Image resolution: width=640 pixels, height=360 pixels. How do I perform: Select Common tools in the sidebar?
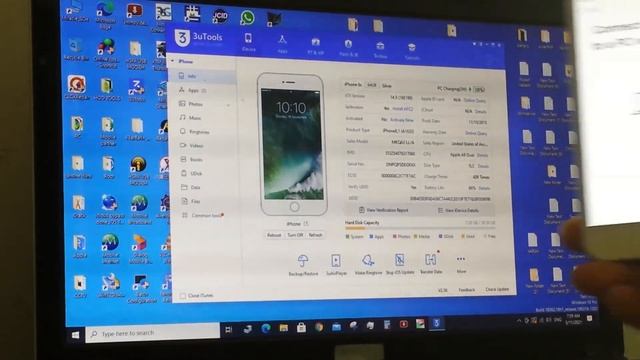pos(202,215)
